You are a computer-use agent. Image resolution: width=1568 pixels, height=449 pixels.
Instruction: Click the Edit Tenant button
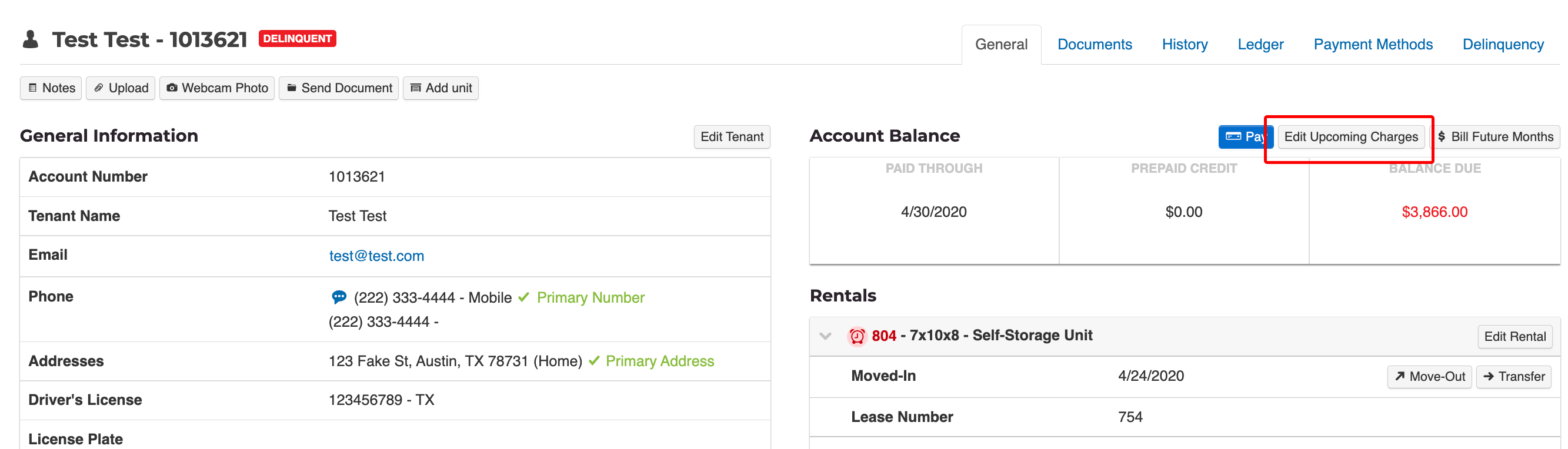[x=732, y=137]
